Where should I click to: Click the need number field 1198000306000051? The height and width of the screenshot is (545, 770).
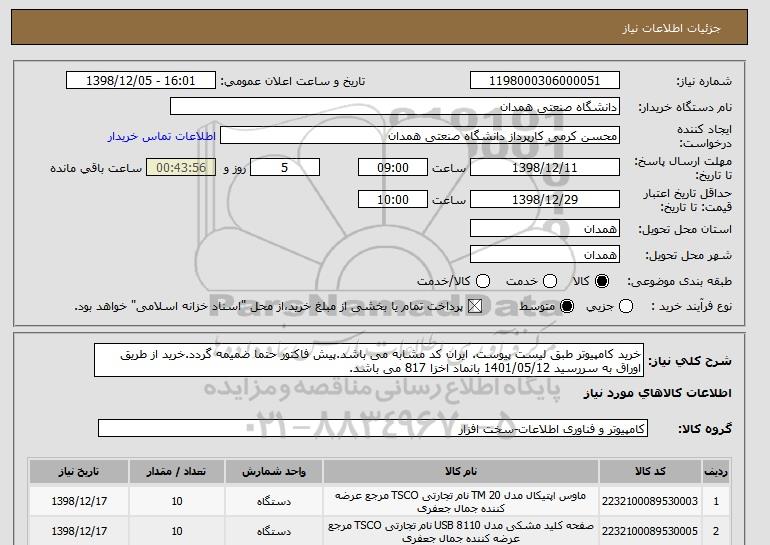[x=545, y=81]
